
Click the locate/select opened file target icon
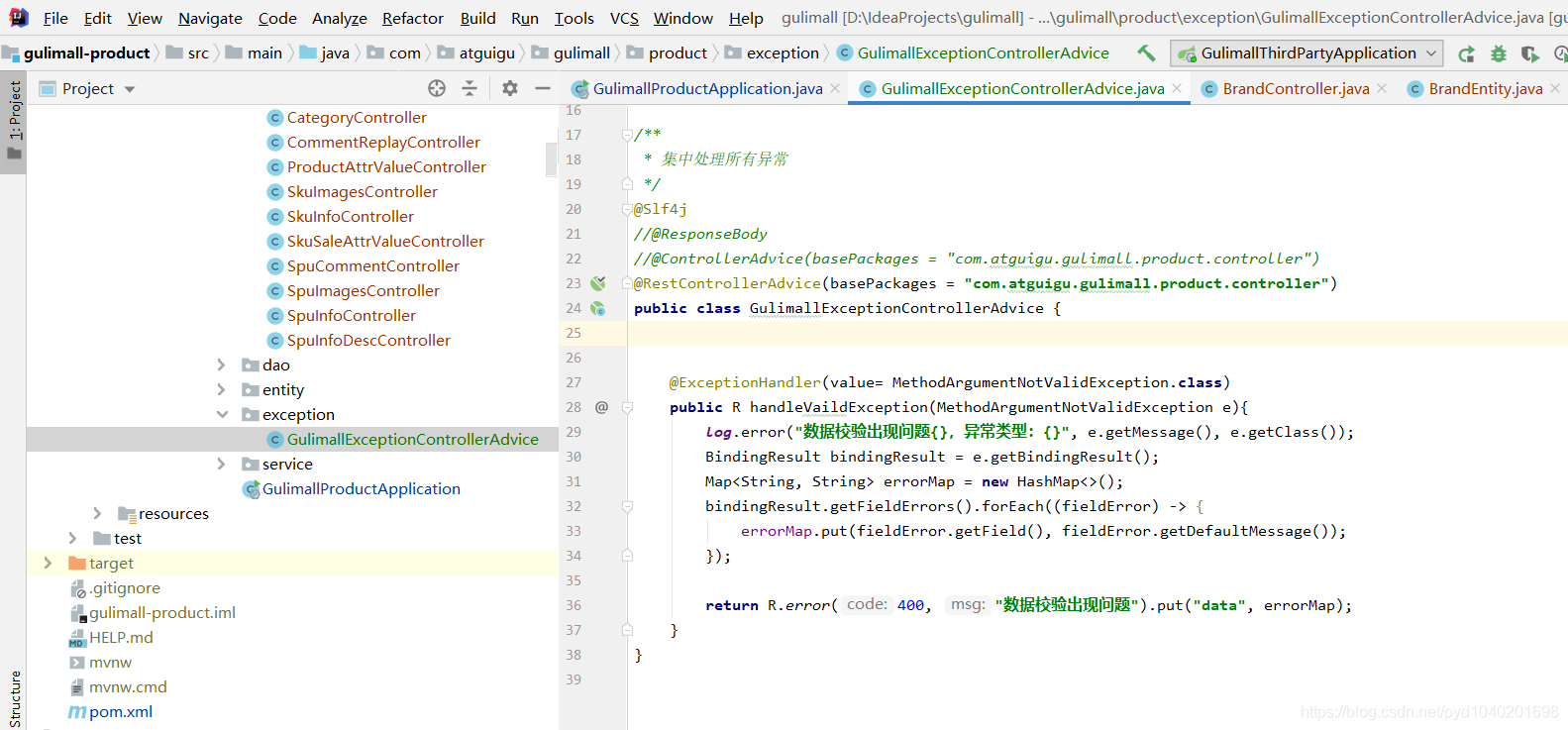(x=437, y=88)
